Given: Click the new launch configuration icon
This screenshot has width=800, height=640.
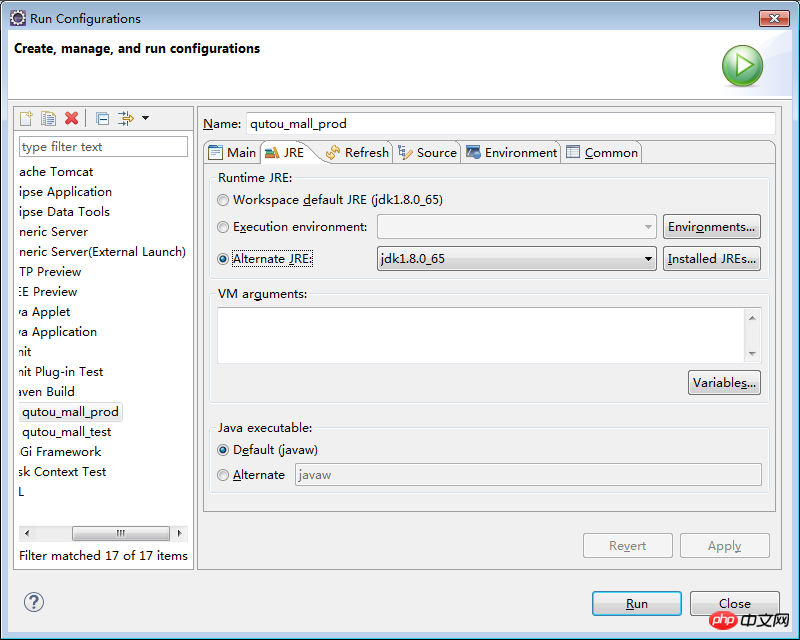Looking at the screenshot, I should [x=27, y=119].
